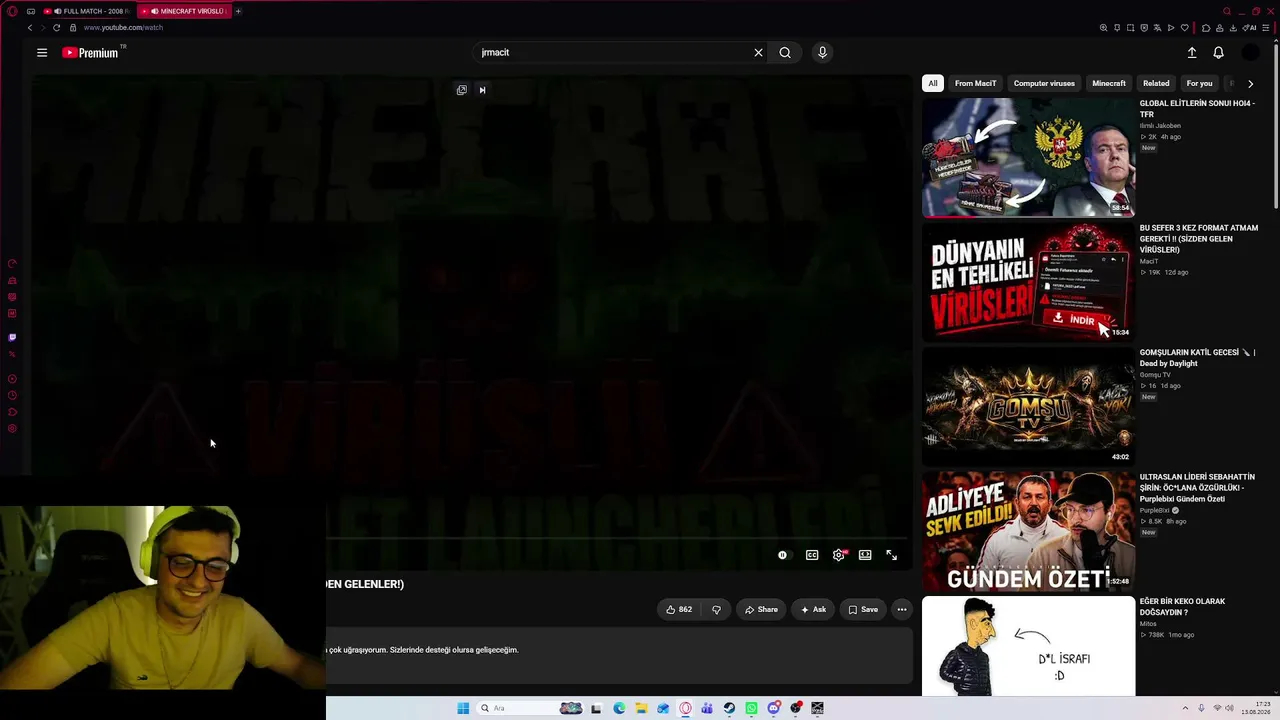Open EĞER BİR KEKO OLARAK DOĞSAYDIN thumbnail

coord(1028,646)
